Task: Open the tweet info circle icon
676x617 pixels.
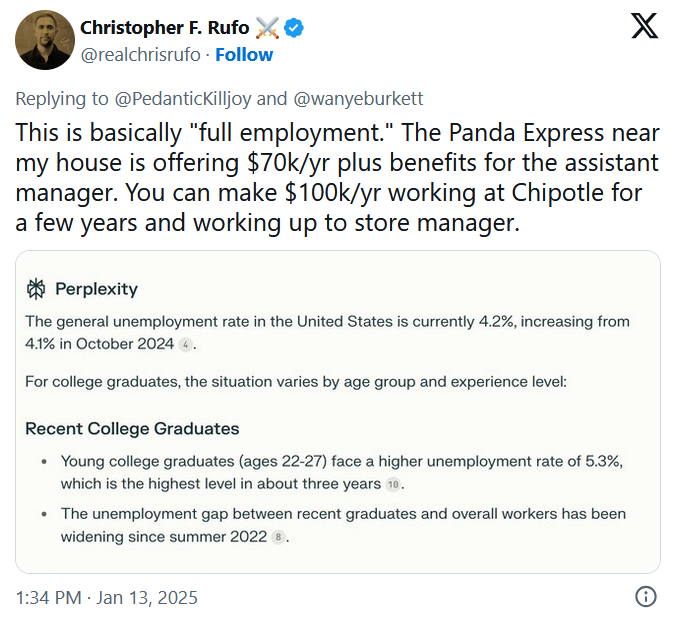Action: point(645,597)
